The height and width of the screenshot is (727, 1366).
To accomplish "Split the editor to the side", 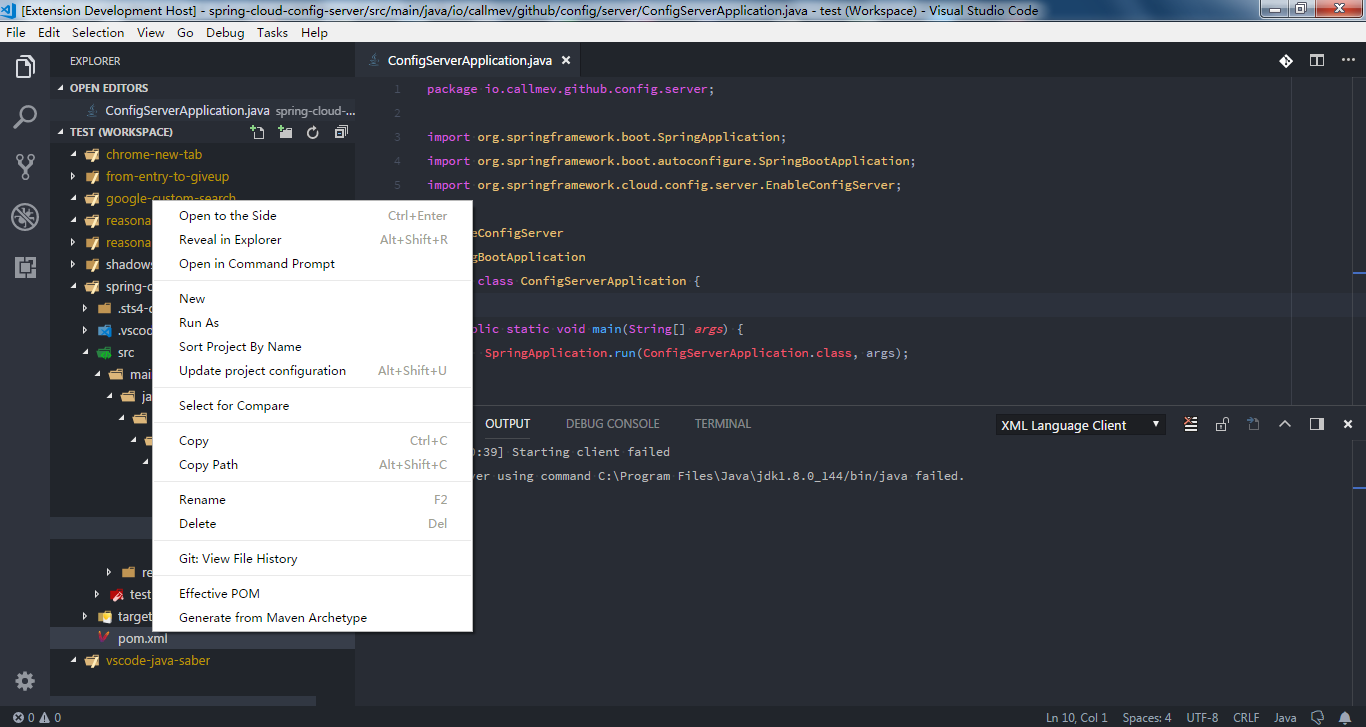I will (1317, 61).
